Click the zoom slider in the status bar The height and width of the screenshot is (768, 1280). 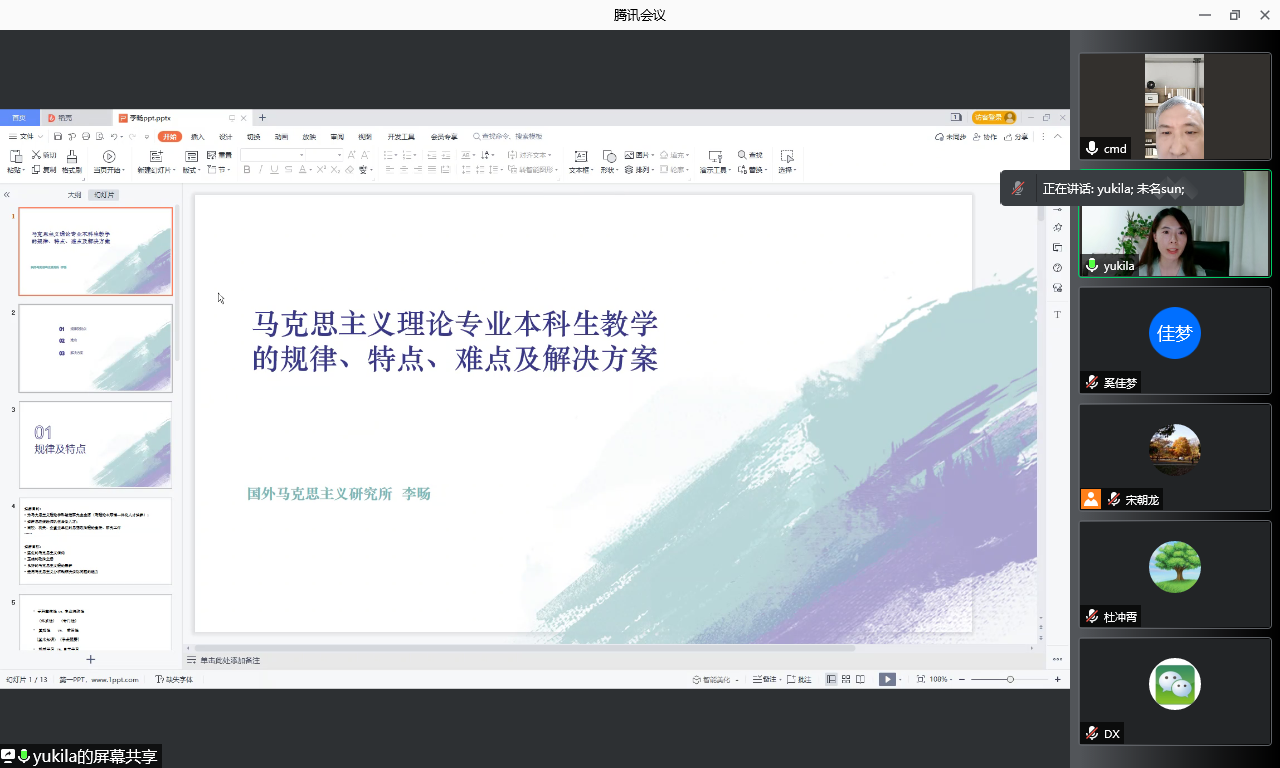(1010, 679)
